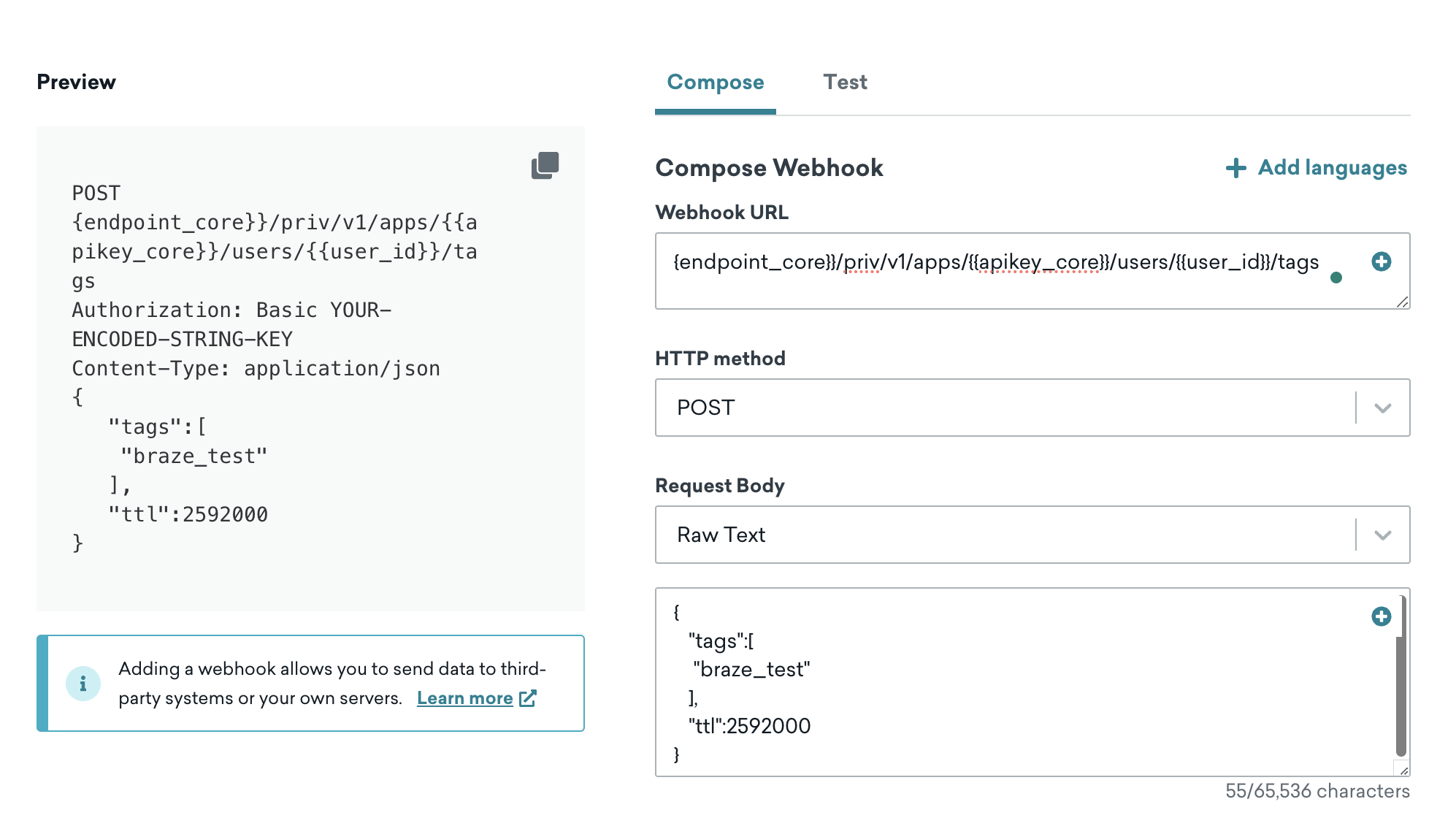
Task: Click the green dot indicator in URL field
Action: 1336,278
